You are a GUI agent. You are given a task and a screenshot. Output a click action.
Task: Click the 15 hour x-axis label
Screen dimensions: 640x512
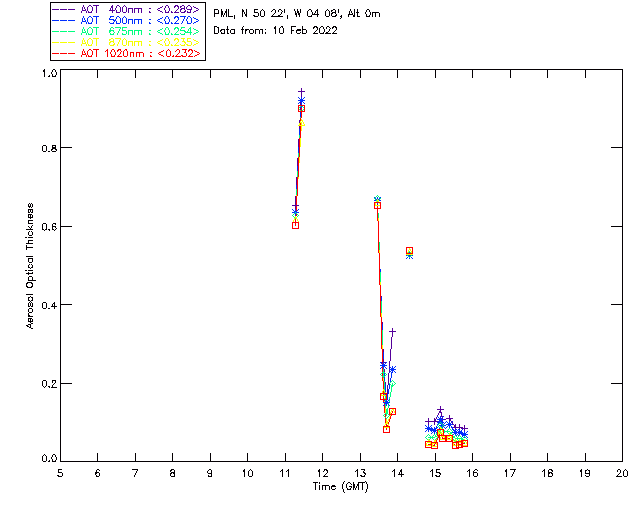tap(435, 473)
